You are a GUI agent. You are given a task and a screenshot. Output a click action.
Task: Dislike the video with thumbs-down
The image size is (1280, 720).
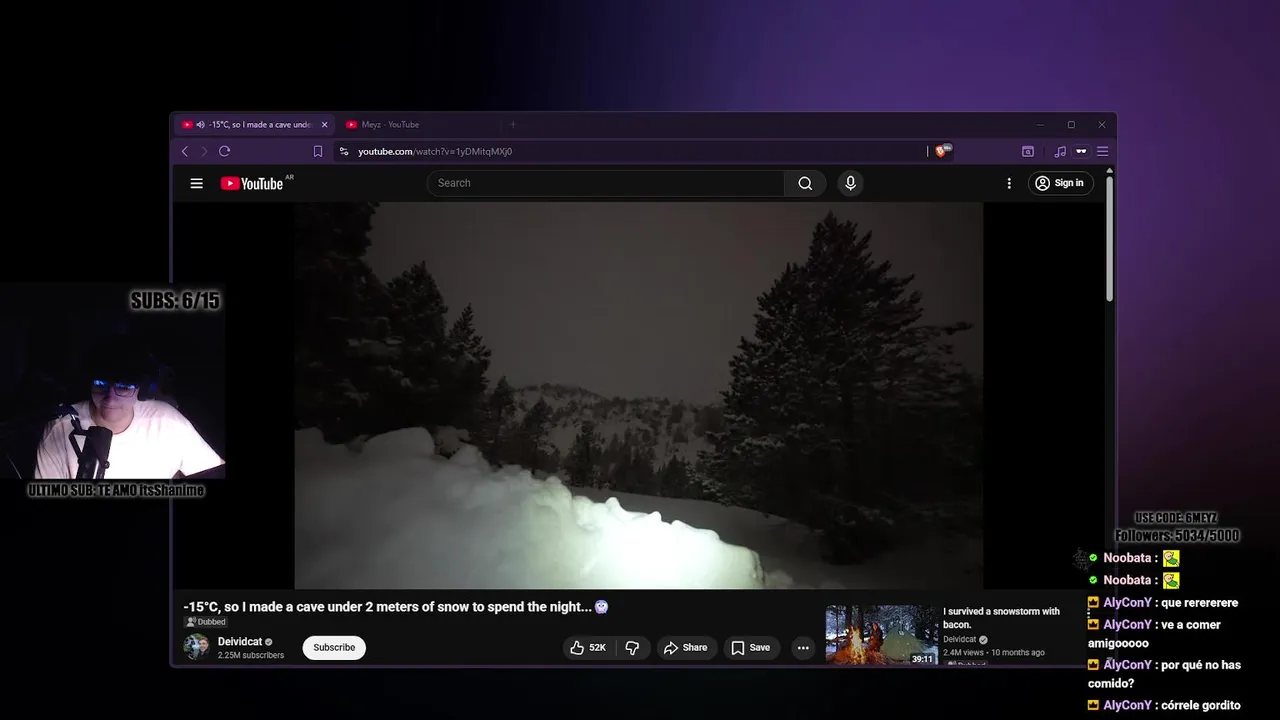(x=632, y=648)
